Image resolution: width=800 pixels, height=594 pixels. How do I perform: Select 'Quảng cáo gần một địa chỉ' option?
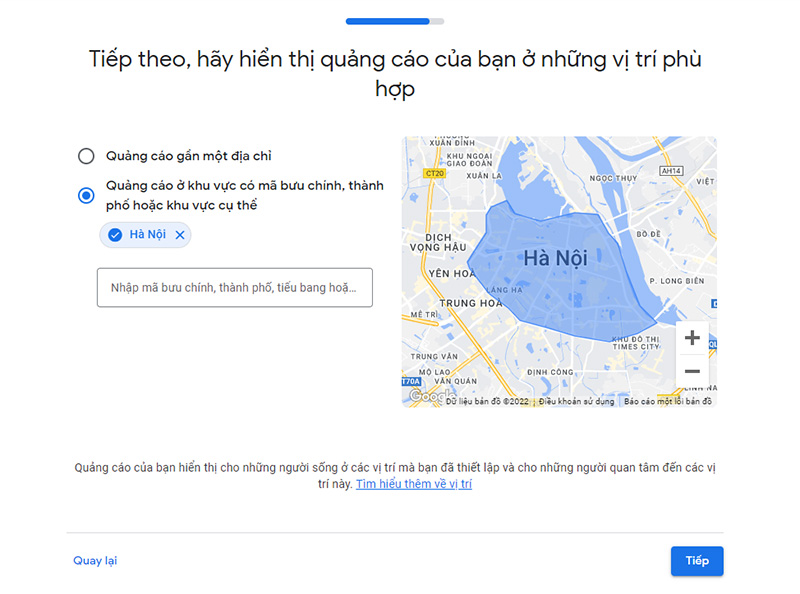coord(86,156)
